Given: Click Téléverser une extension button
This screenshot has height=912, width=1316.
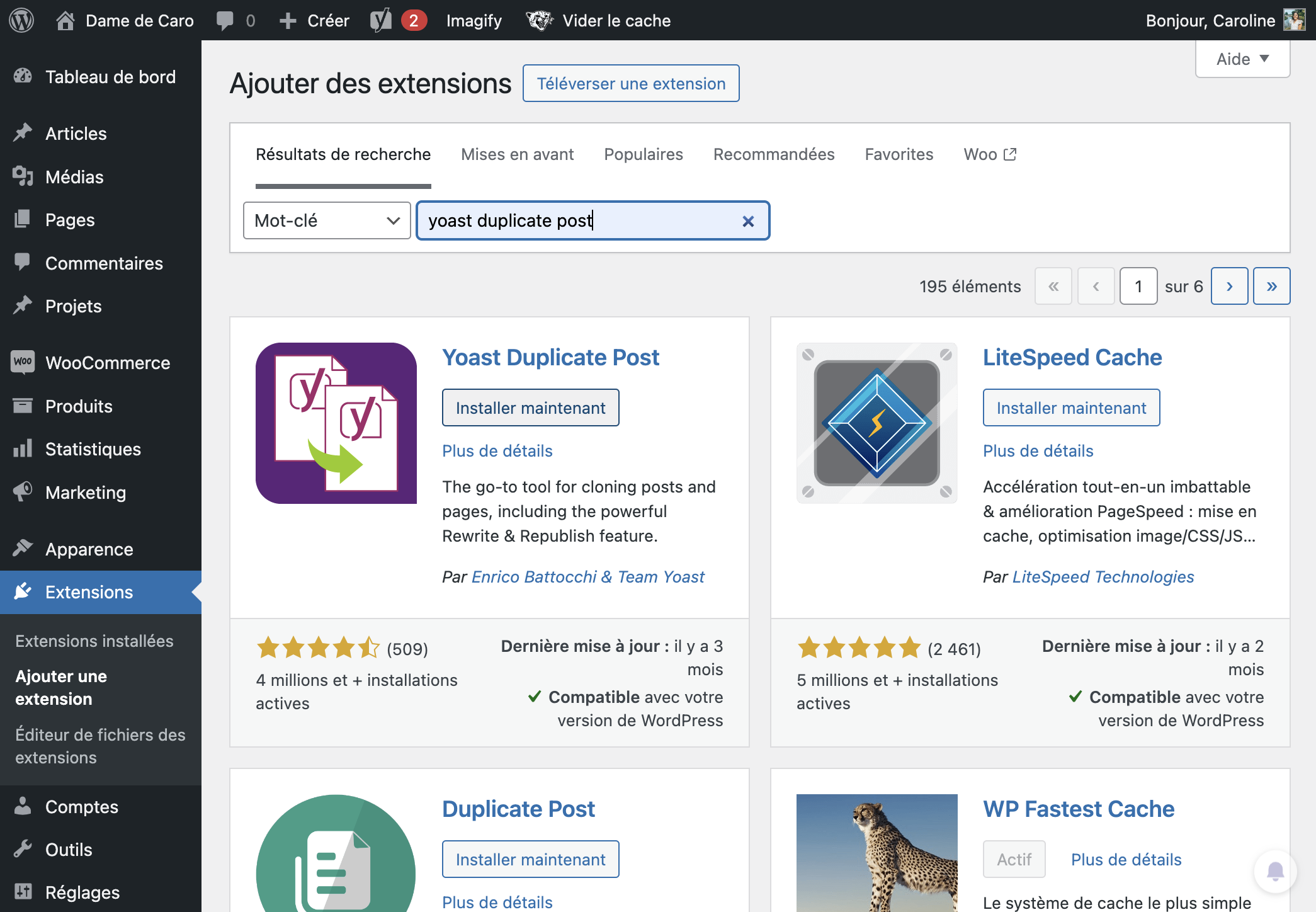Looking at the screenshot, I should (631, 83).
